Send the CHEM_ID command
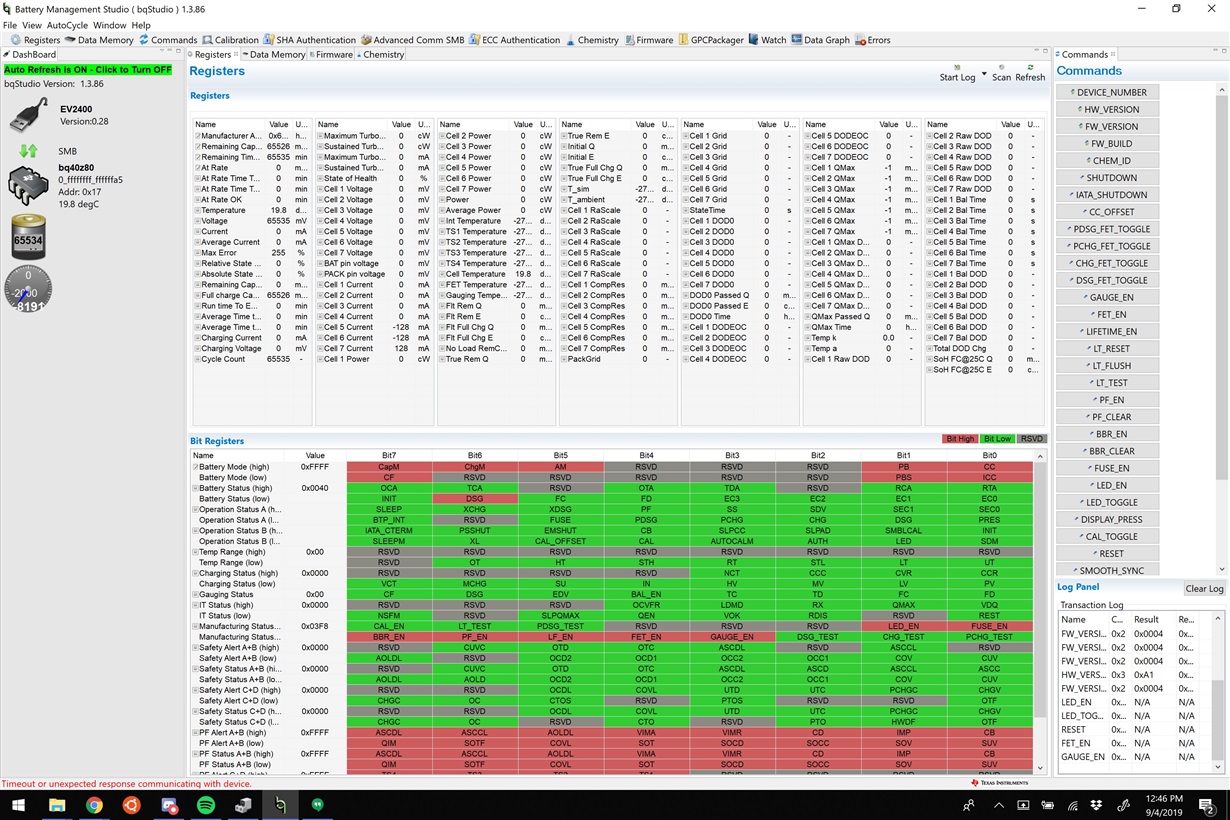The width and height of the screenshot is (1230, 820). 1108,160
